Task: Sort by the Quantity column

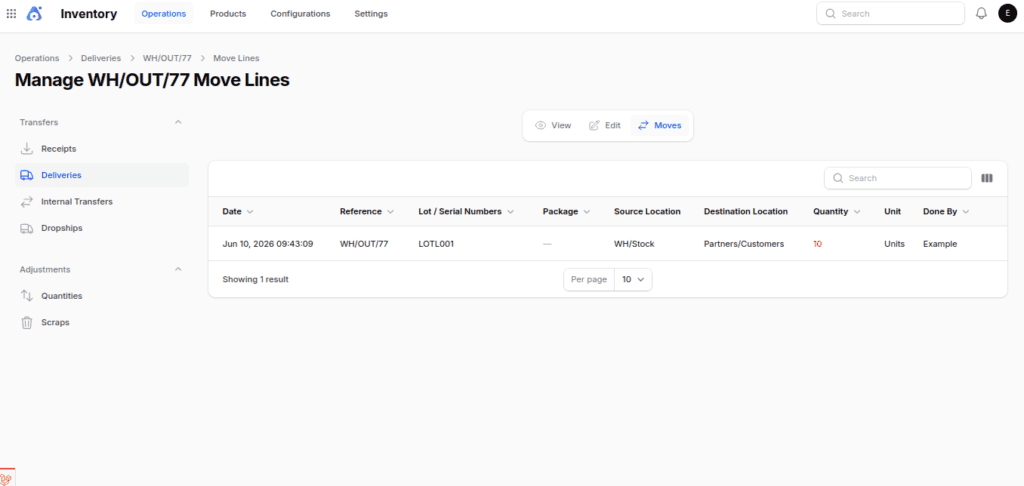Action: pyautogui.click(x=837, y=212)
